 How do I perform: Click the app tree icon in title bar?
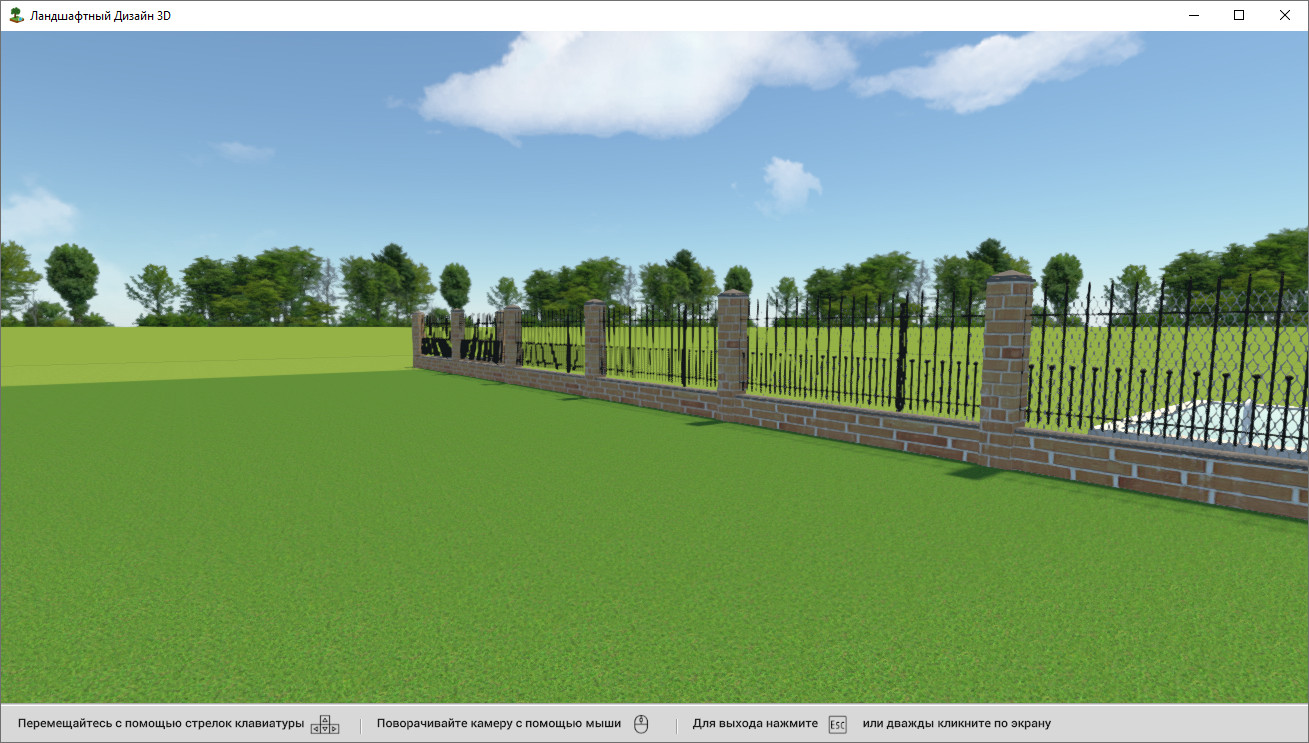coord(16,15)
